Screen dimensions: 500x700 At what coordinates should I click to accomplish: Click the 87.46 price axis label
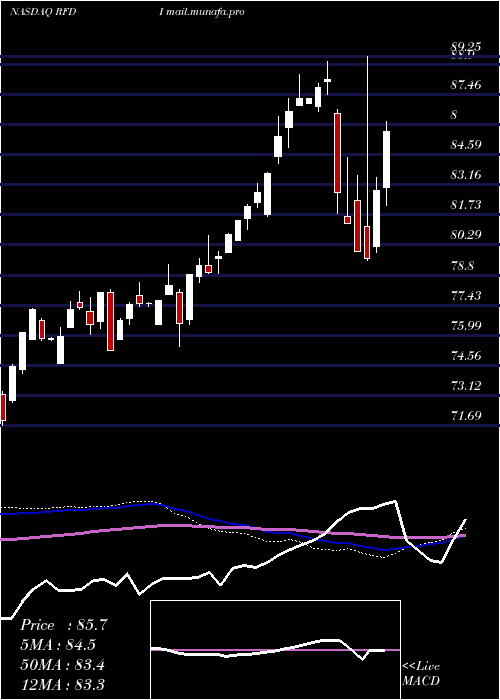point(466,84)
